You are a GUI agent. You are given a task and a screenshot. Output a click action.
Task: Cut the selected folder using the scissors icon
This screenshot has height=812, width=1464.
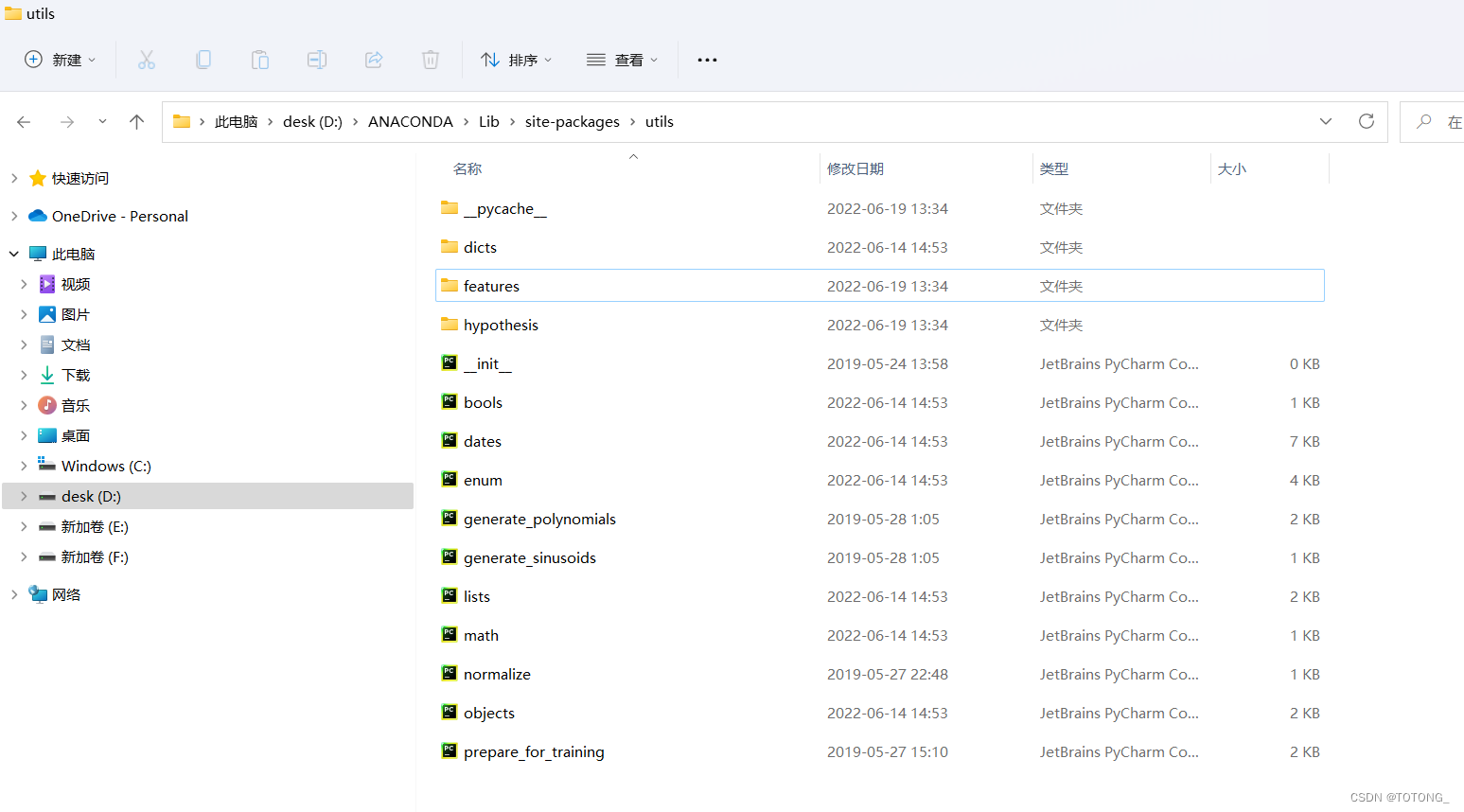click(x=147, y=59)
